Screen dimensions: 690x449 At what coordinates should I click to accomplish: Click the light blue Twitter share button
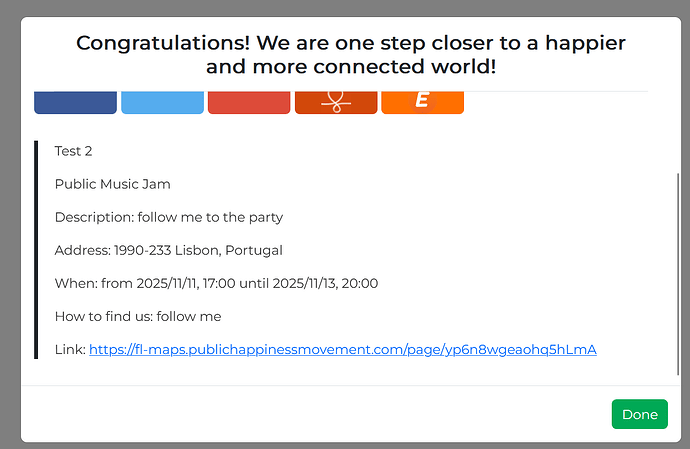pos(162,102)
